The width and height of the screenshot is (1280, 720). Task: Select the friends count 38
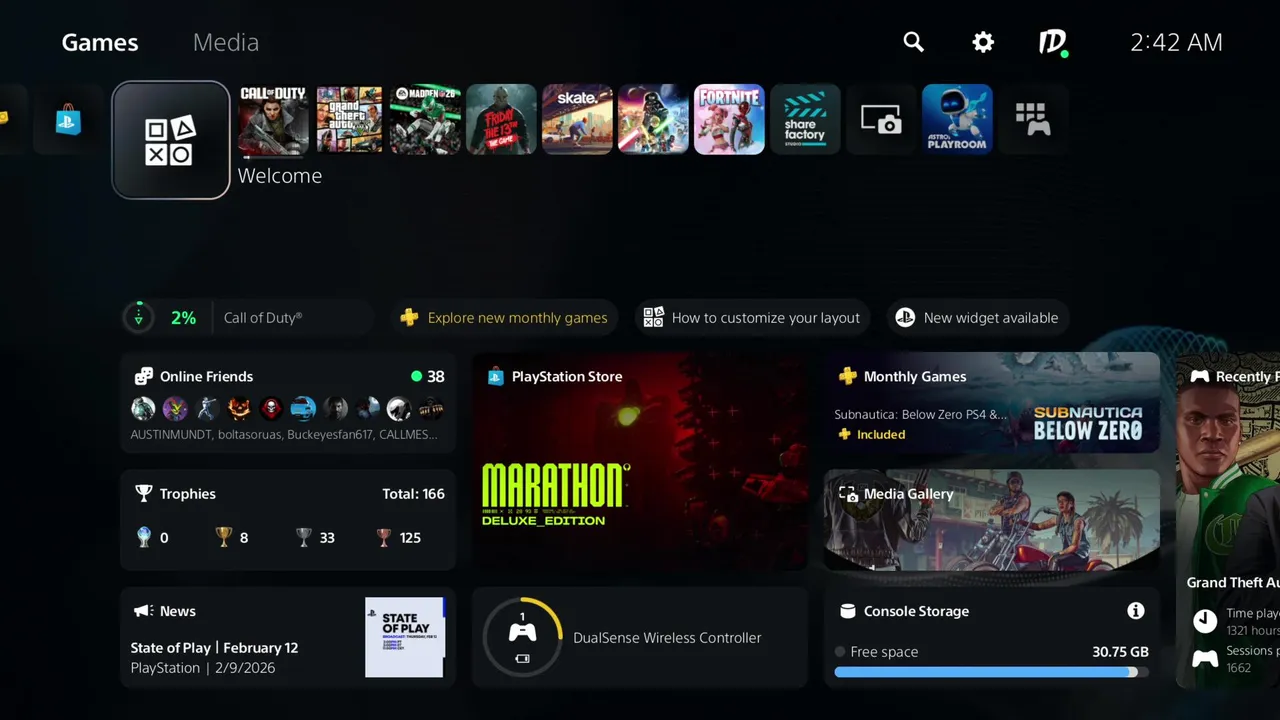435,376
